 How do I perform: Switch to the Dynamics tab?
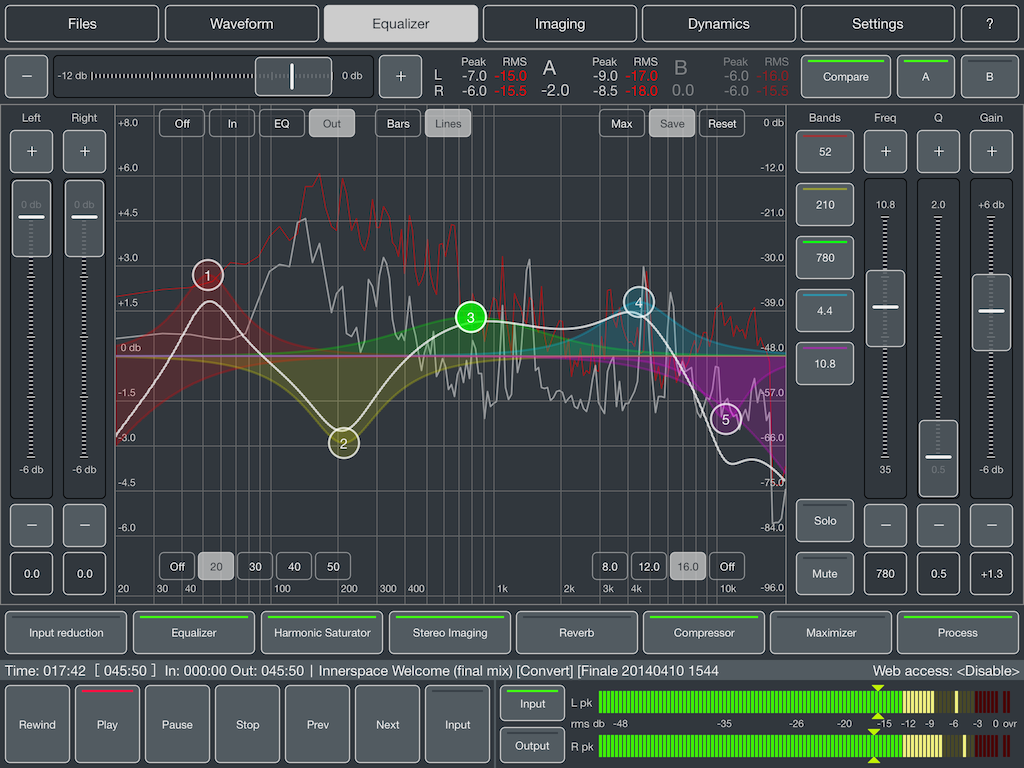[718, 23]
